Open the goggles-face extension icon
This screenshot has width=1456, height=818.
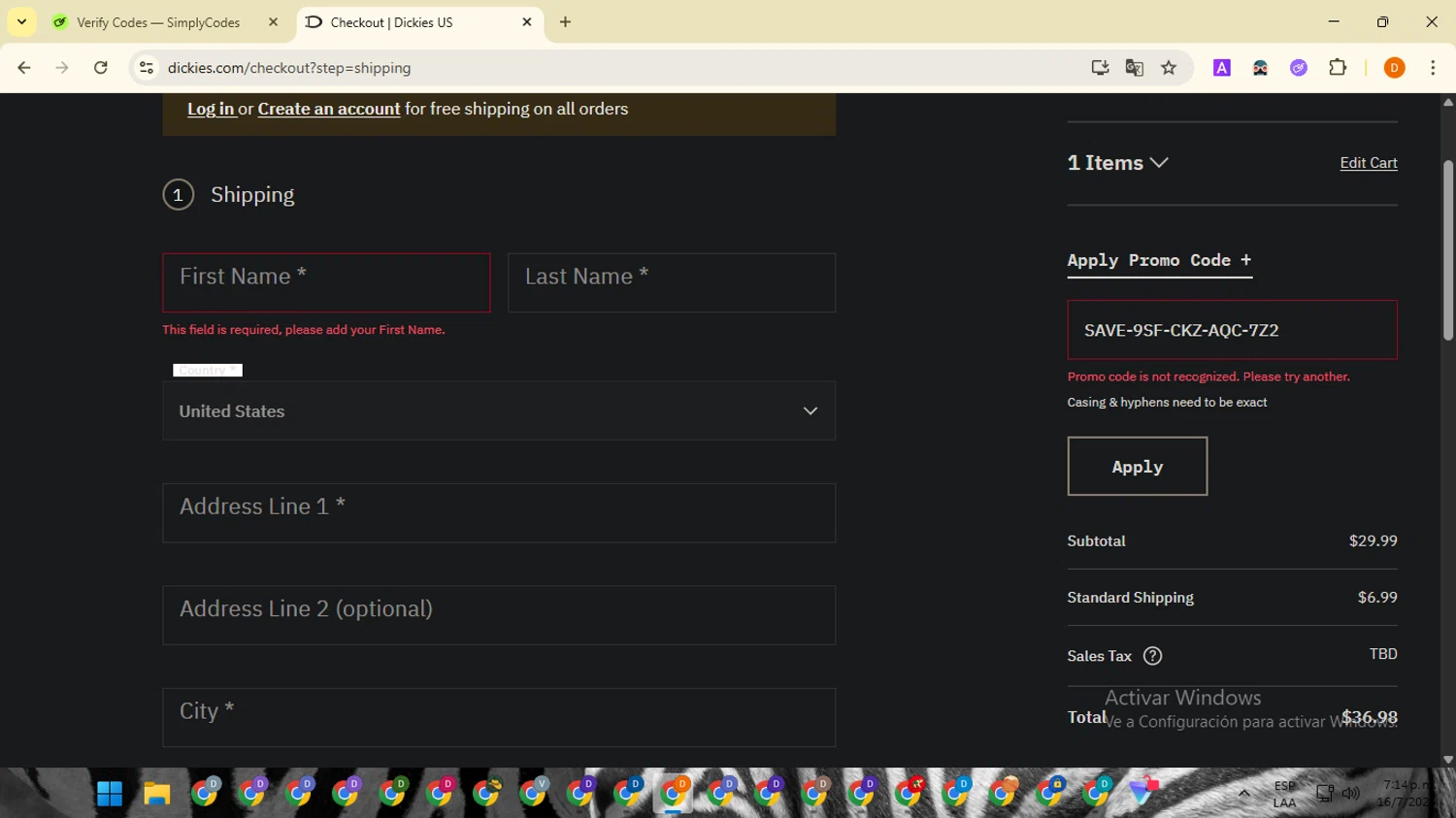pyautogui.click(x=1260, y=68)
